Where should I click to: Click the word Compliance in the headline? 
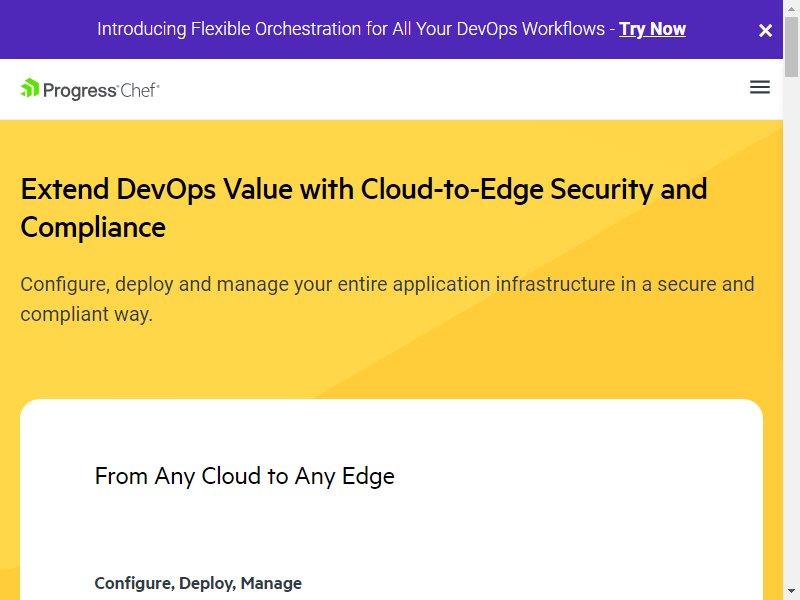[x=93, y=227]
